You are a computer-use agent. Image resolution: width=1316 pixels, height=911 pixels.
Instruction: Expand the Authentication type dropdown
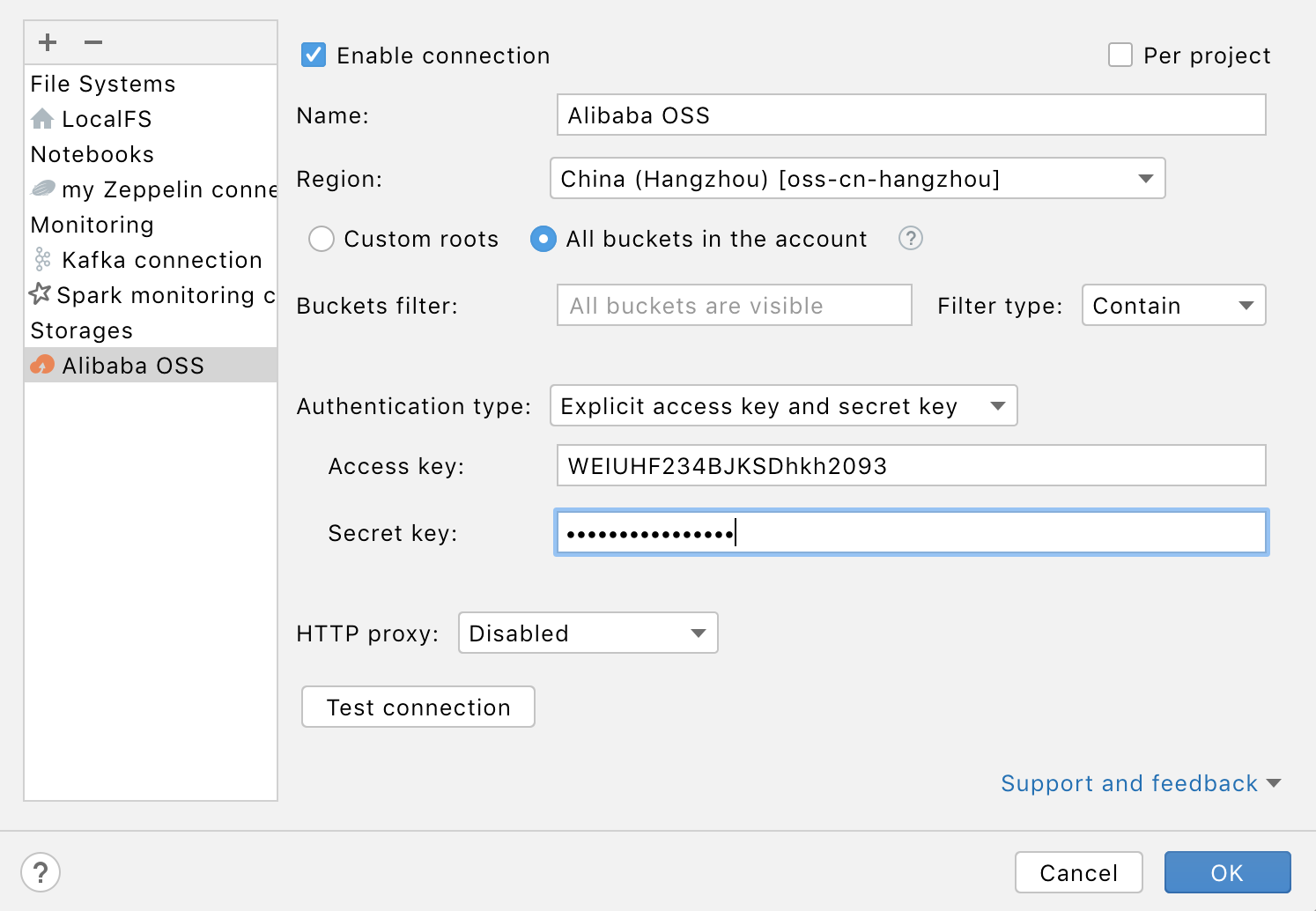[x=783, y=405]
